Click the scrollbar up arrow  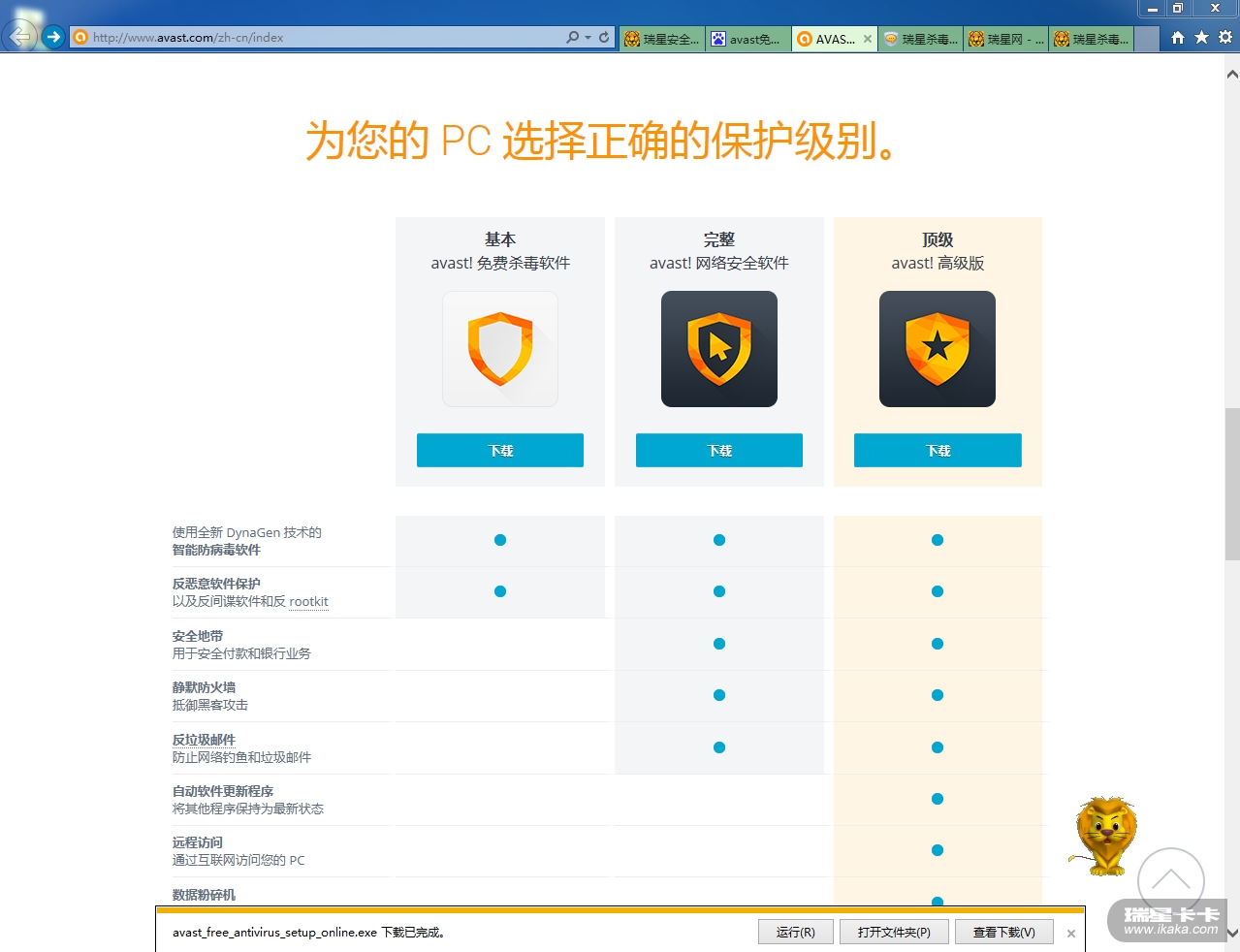tap(1232, 74)
